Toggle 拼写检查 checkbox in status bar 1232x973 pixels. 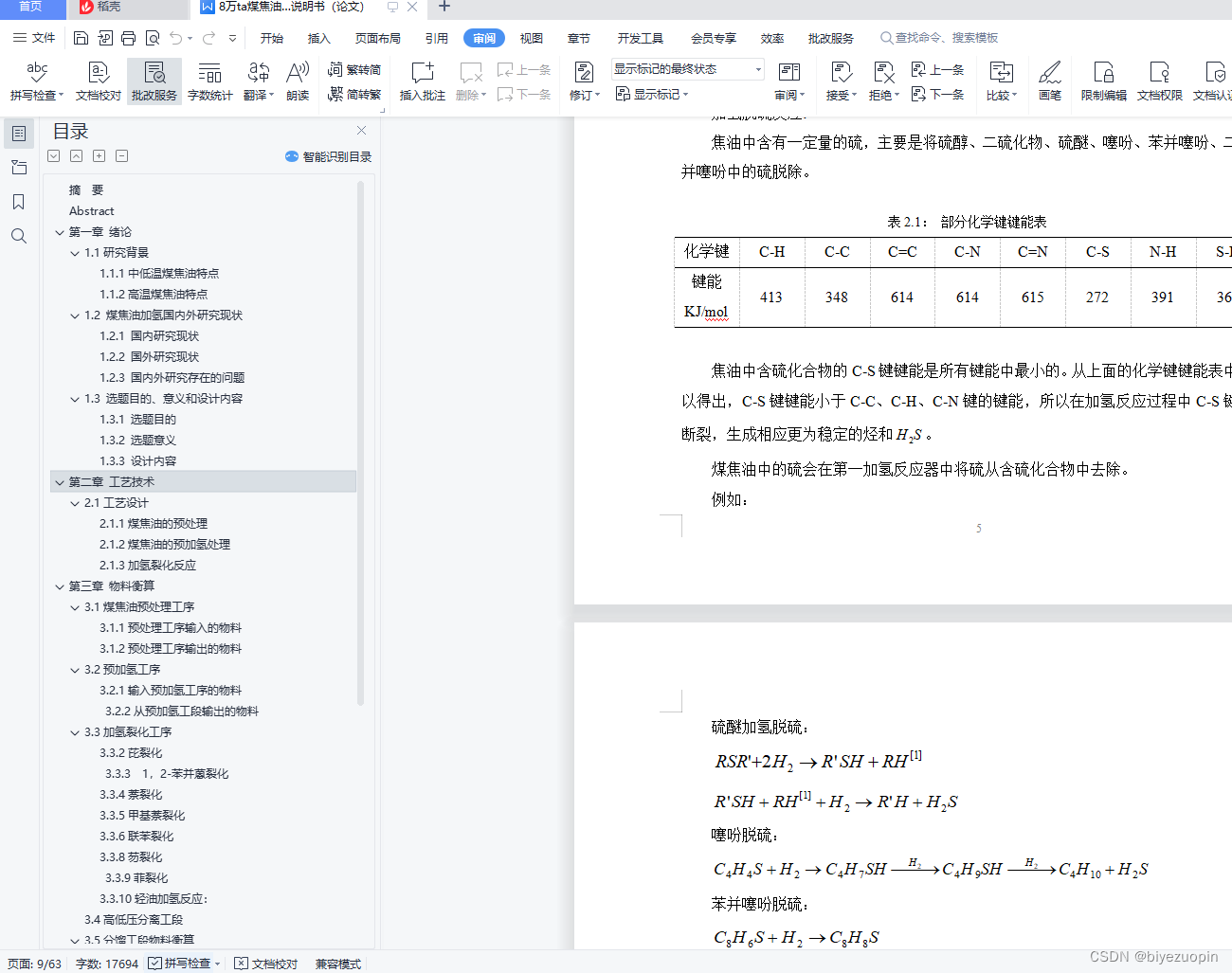coord(154,963)
